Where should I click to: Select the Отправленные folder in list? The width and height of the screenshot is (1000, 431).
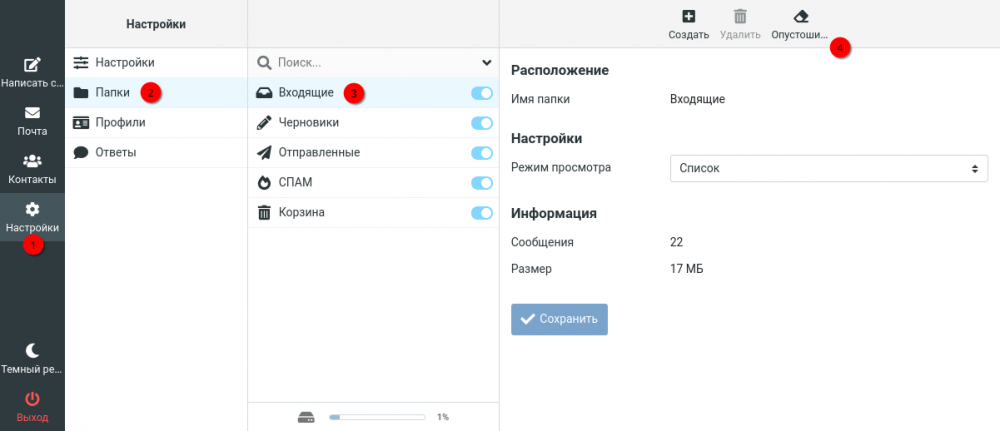pos(318,153)
